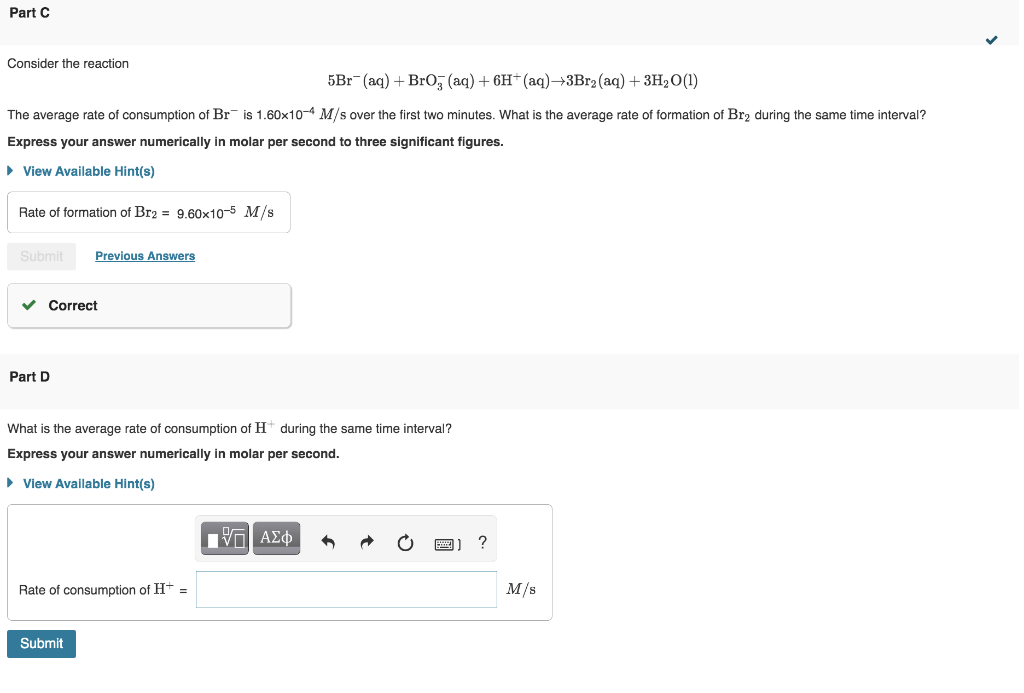Expand the hints disclosure triangle for Part D

10,483
